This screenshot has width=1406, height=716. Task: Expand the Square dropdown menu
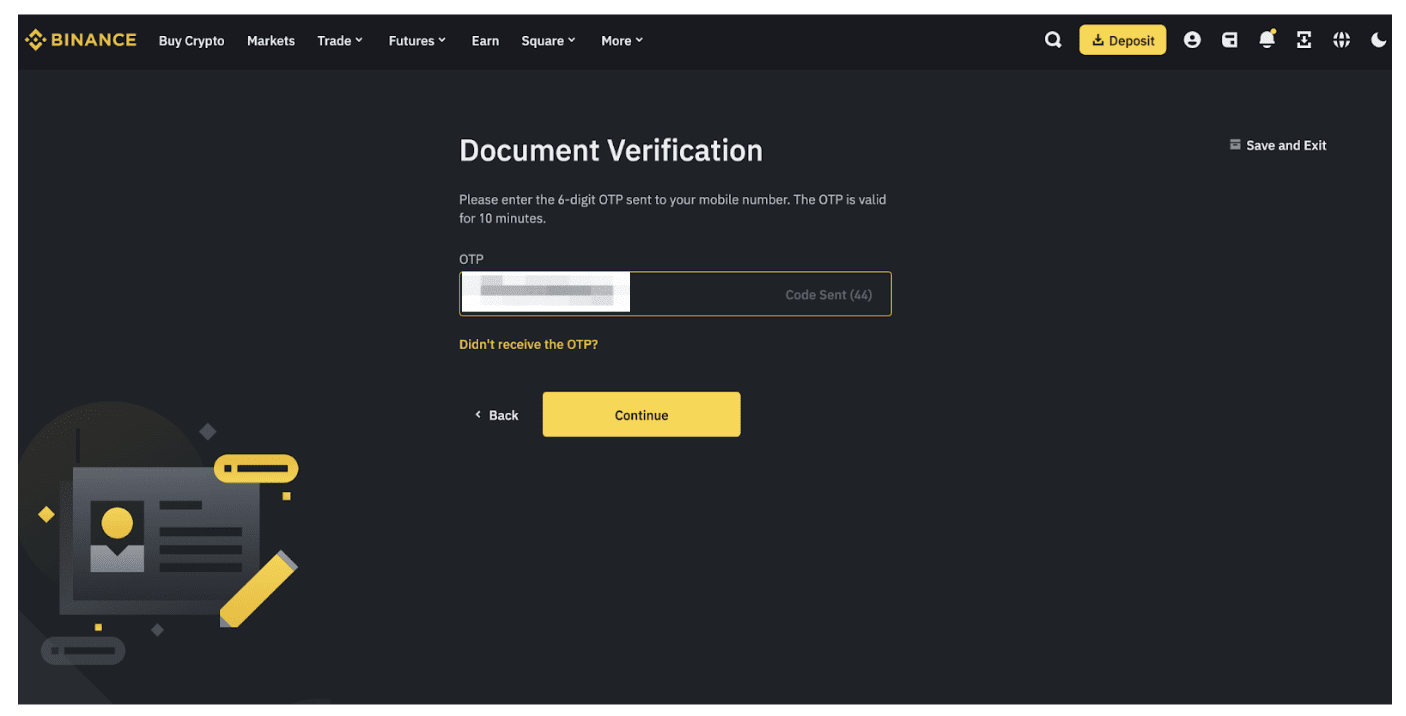coord(548,41)
